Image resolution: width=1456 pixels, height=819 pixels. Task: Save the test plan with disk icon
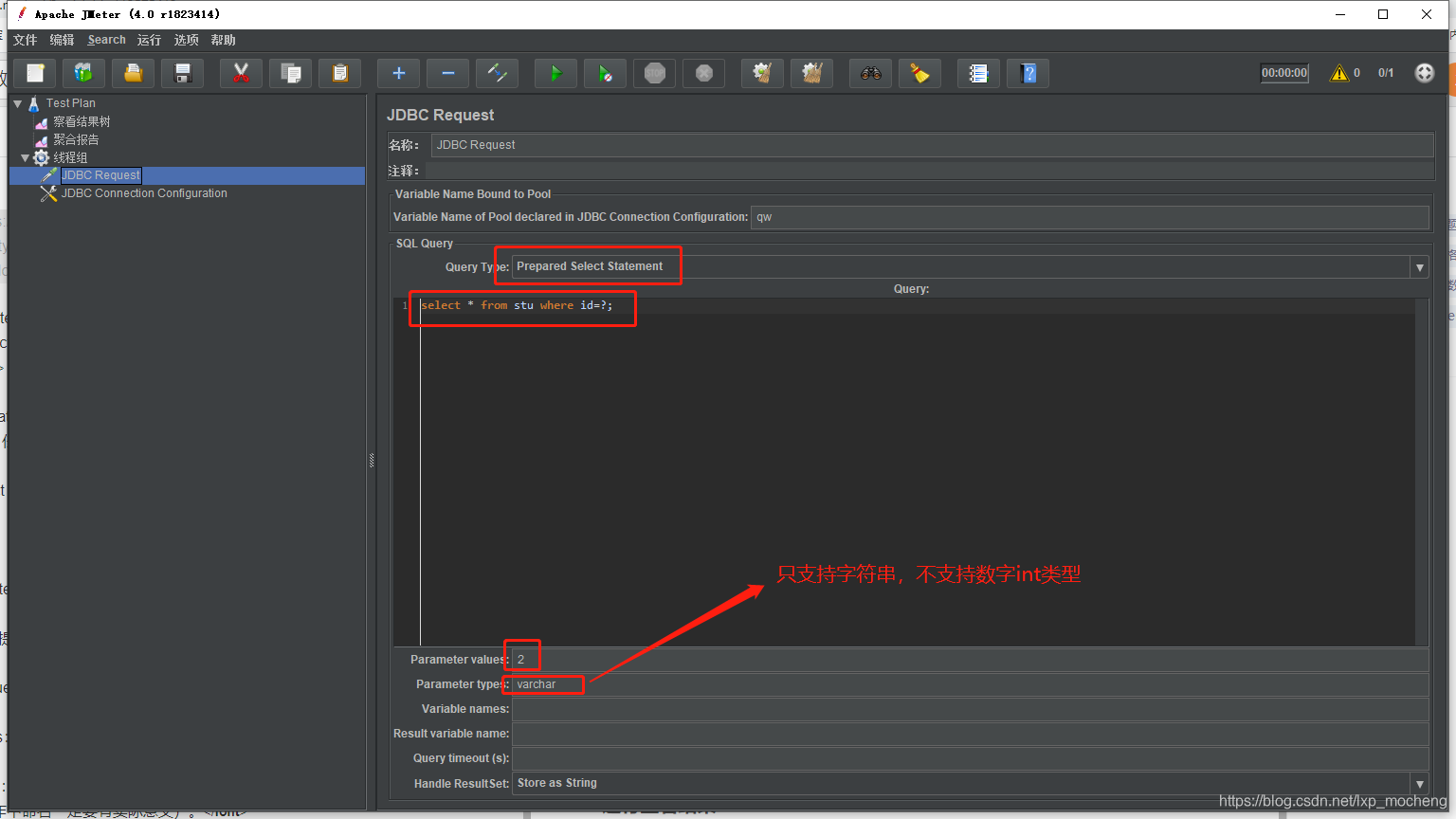[183, 73]
